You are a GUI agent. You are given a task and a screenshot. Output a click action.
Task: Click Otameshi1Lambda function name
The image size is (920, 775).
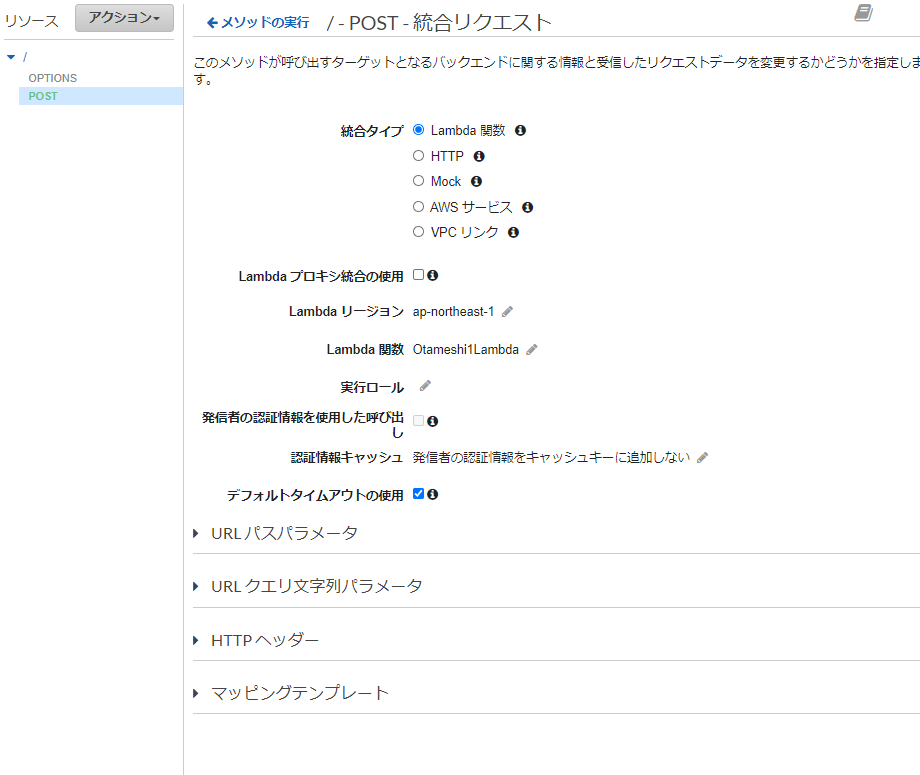click(466, 350)
